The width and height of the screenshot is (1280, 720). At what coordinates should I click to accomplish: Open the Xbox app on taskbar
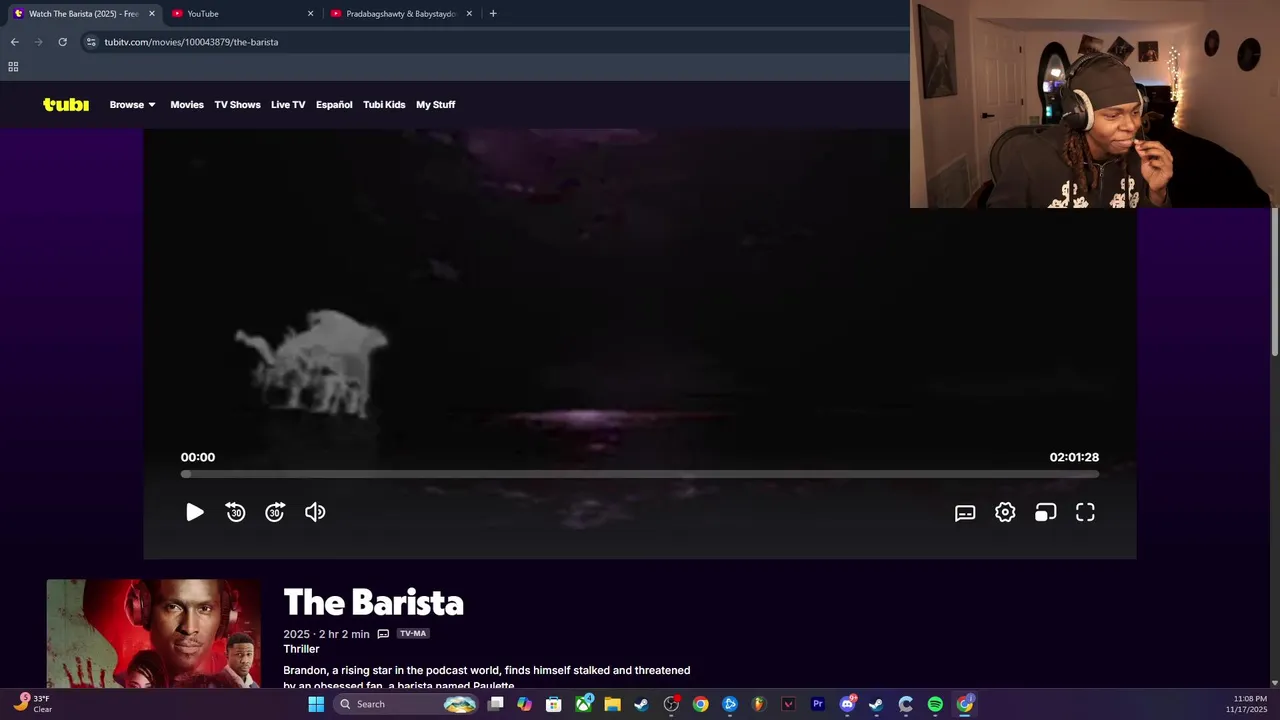coord(584,704)
